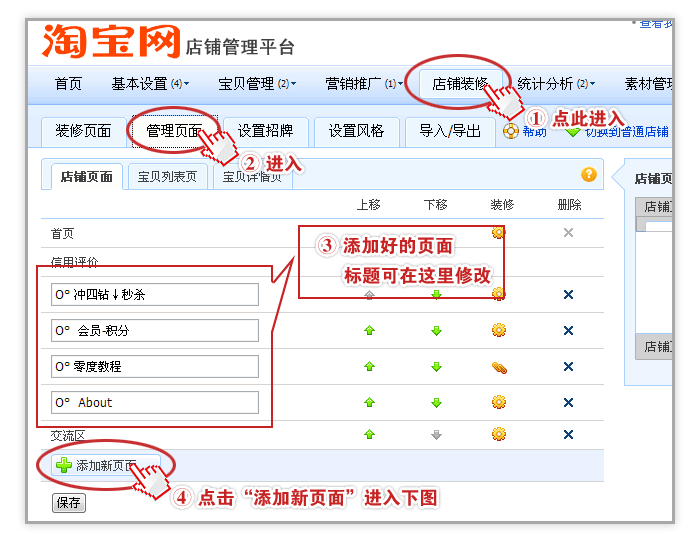Edit the 会员-积分 title field
This screenshot has width=700, height=551.
pyautogui.click(x=155, y=330)
